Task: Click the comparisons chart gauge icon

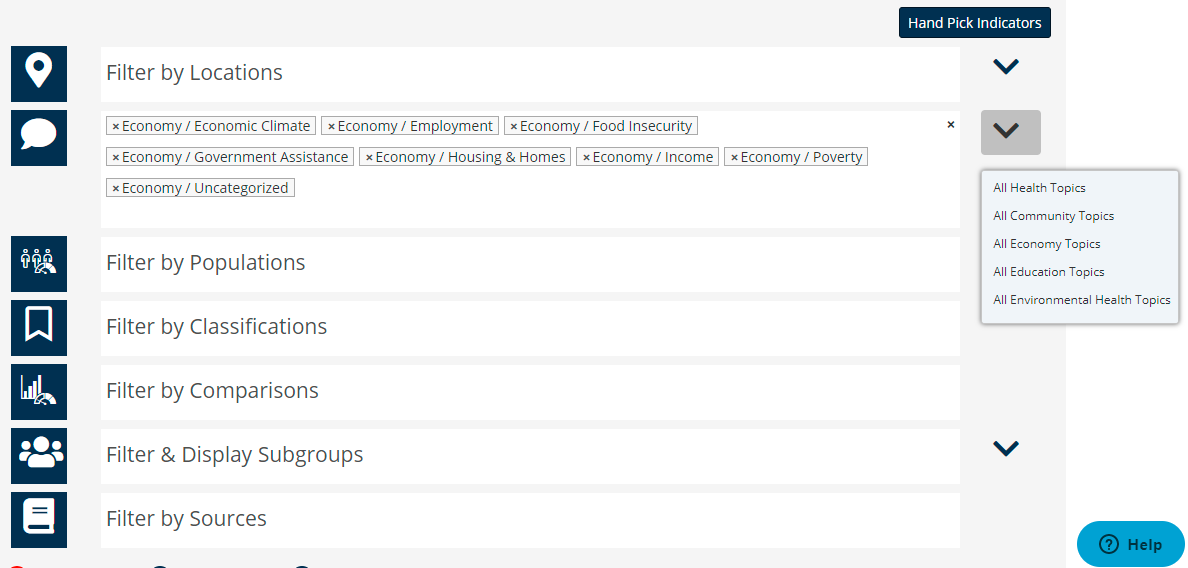Action: pyautogui.click(x=39, y=392)
